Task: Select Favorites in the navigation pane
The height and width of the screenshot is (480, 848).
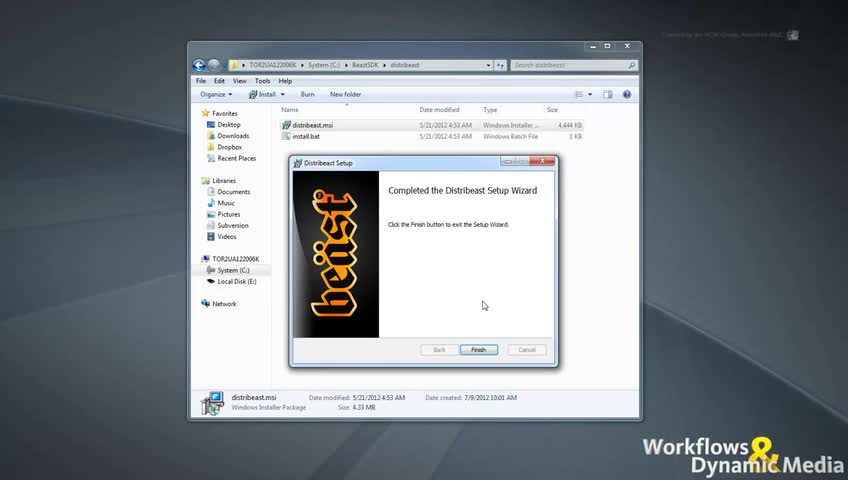Action: [224, 114]
